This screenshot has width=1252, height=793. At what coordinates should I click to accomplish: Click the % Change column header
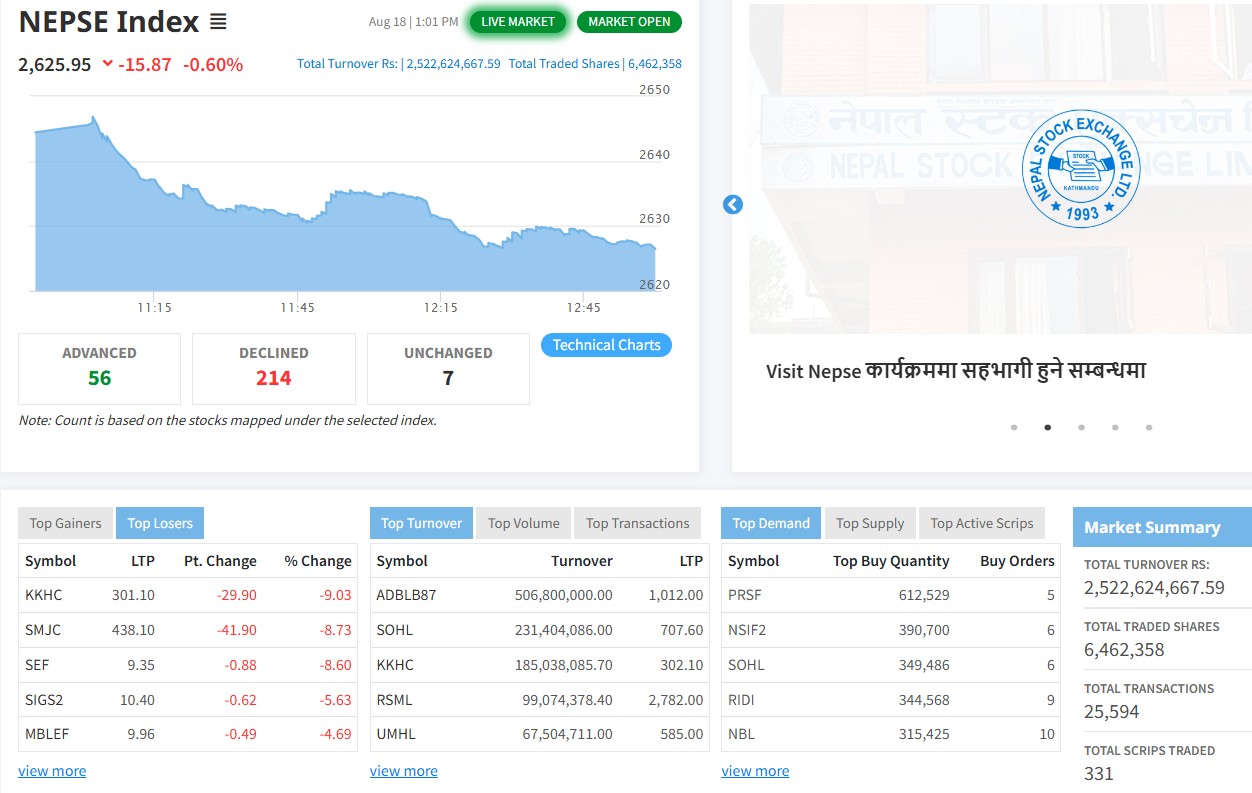[x=318, y=561]
